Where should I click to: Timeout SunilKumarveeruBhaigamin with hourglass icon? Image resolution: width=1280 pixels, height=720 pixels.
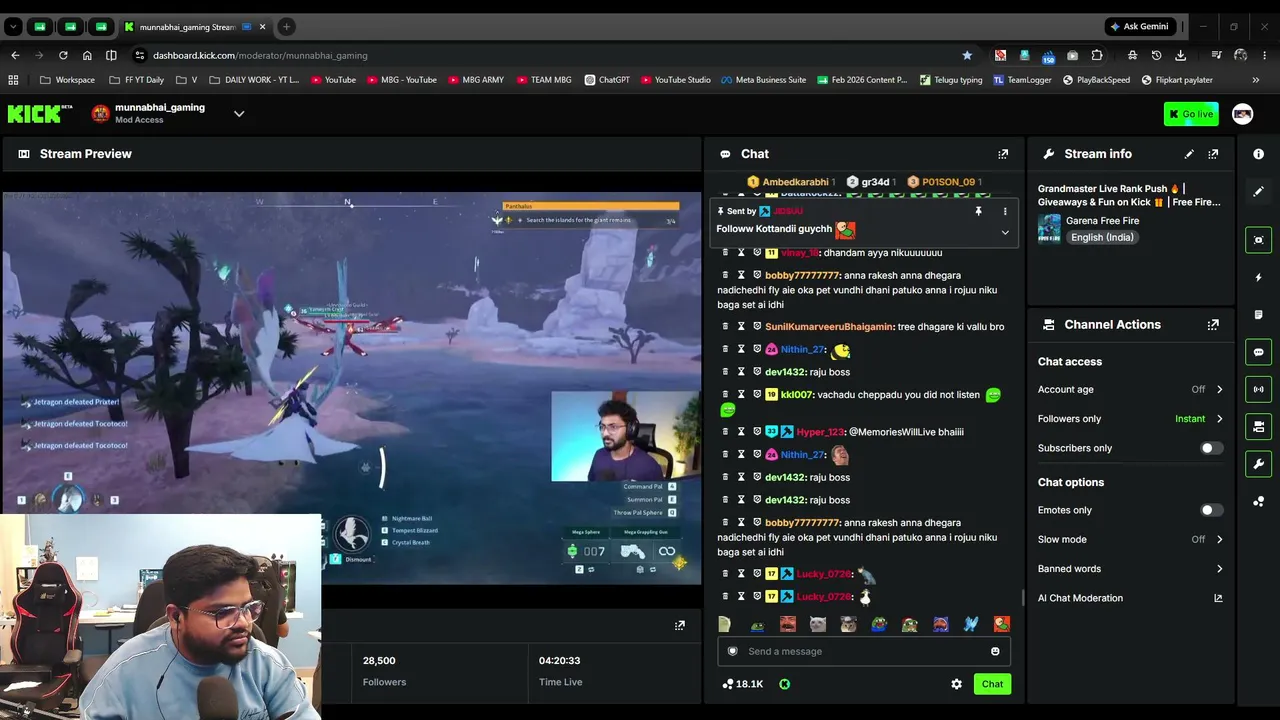pyautogui.click(x=741, y=327)
